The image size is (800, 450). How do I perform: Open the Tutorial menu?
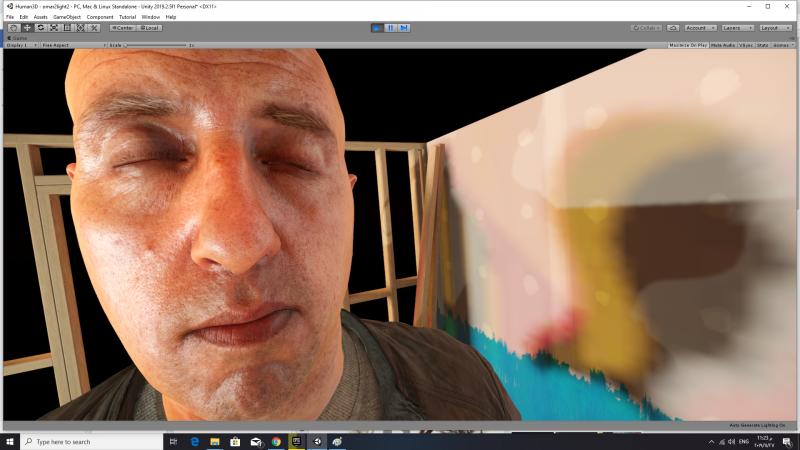click(127, 17)
